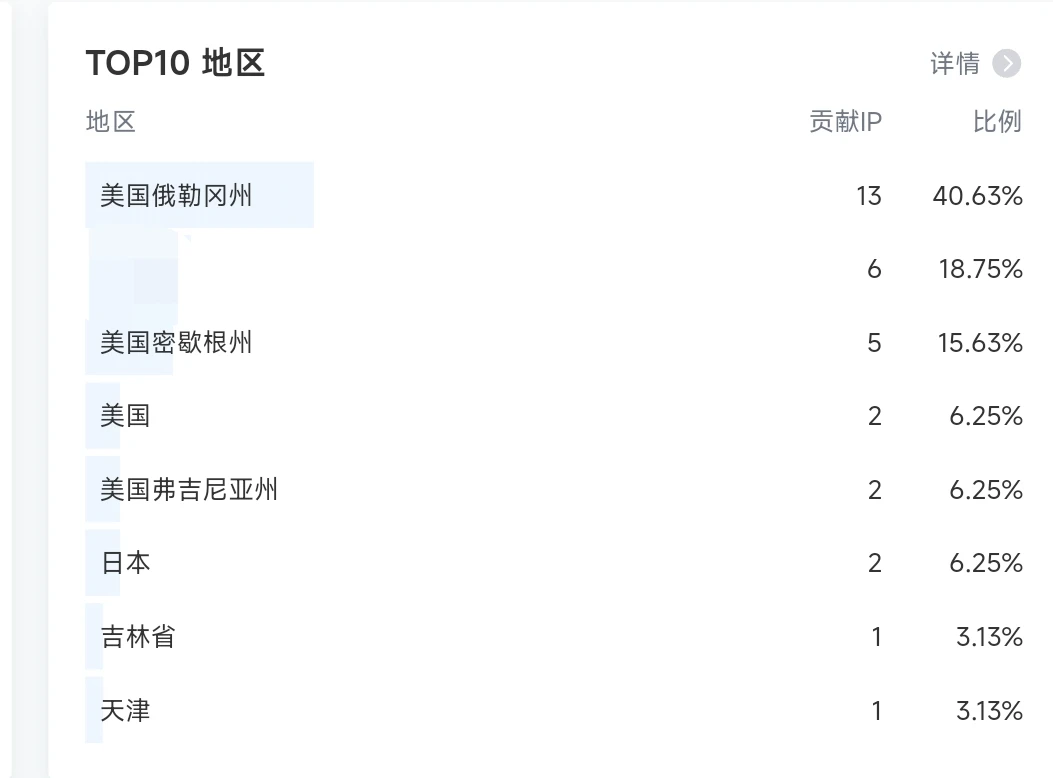Click the contributed IP count 13
1053x778 pixels.
[x=868, y=196]
